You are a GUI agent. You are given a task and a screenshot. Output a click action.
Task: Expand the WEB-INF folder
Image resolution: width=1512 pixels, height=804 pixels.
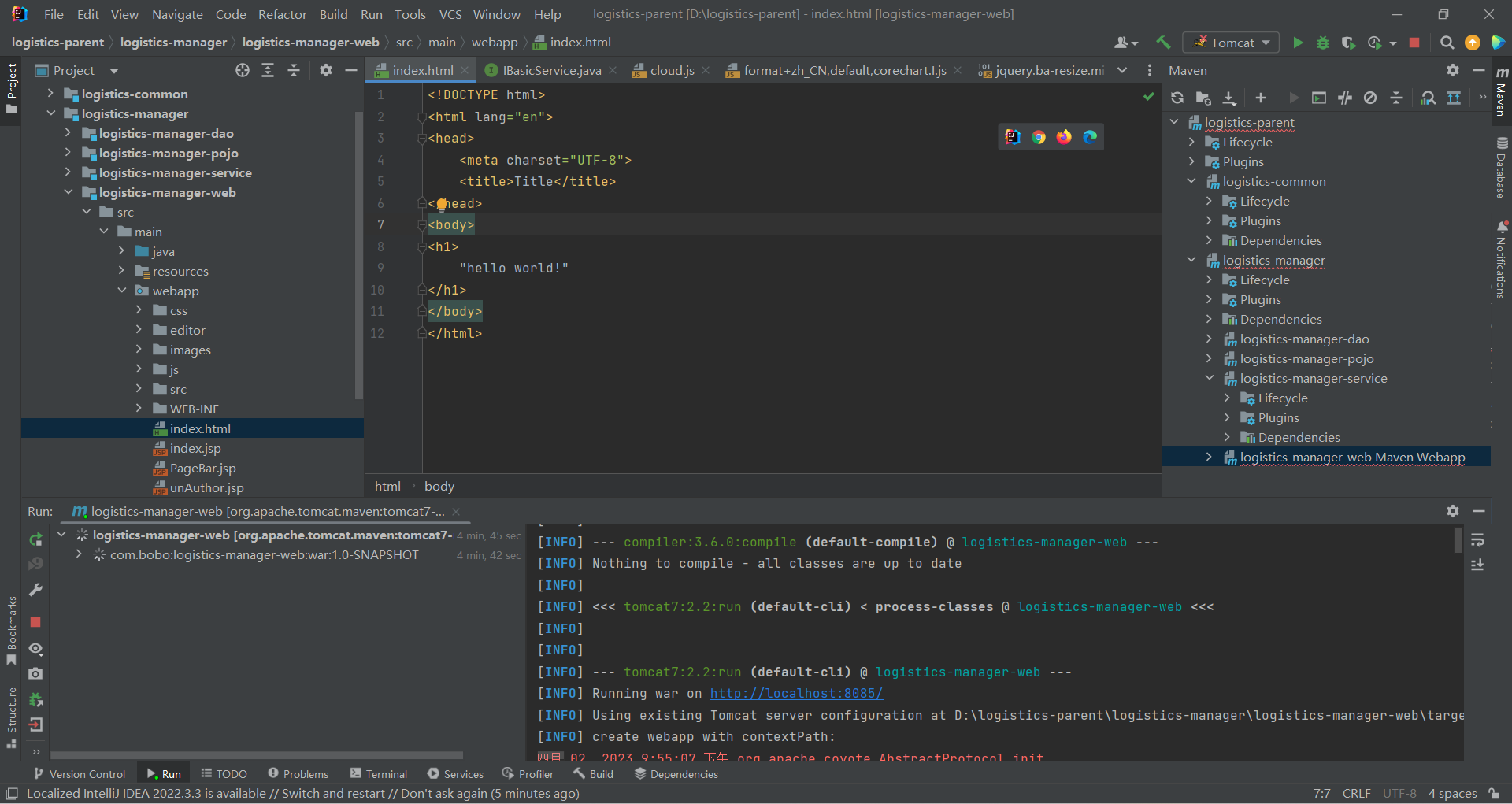pyautogui.click(x=139, y=409)
